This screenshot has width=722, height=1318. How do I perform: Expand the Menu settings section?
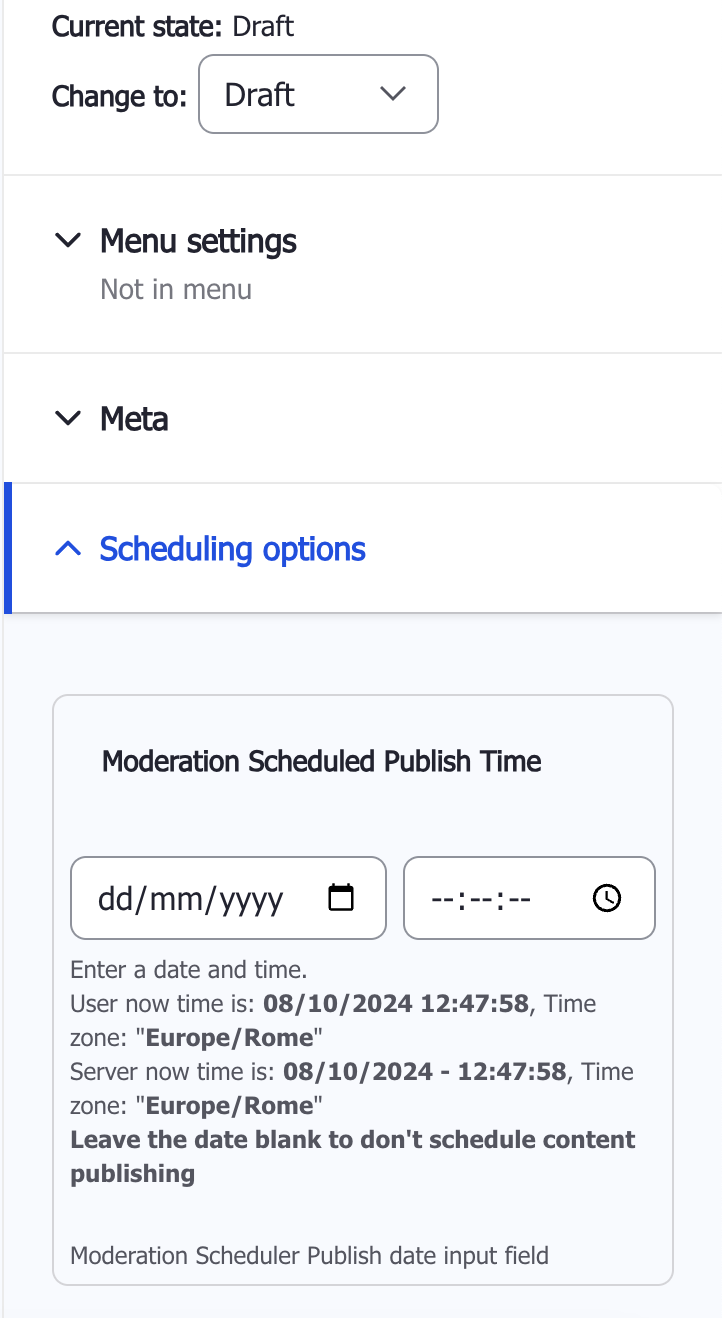[197, 241]
